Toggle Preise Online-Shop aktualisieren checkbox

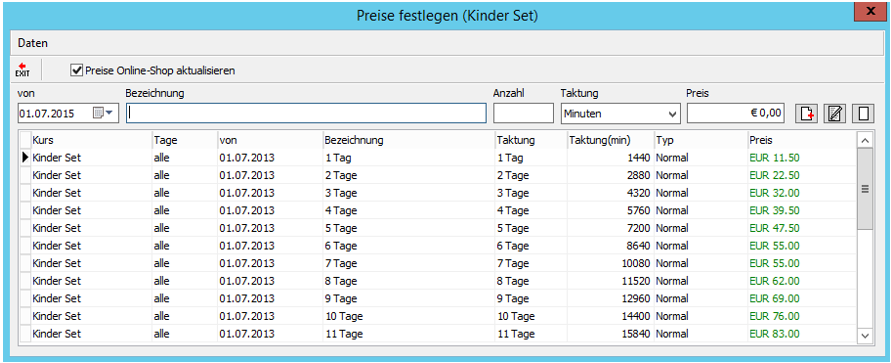[76, 70]
